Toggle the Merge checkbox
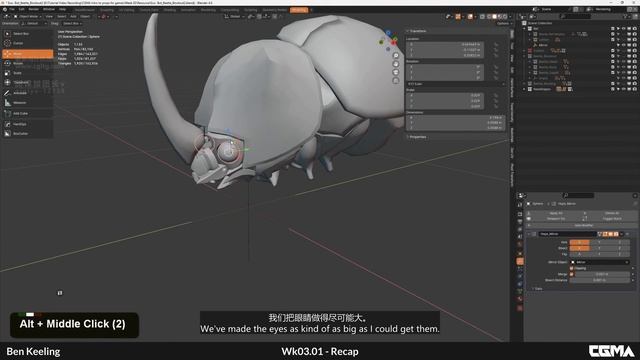This screenshot has width=640, height=360. point(571,274)
